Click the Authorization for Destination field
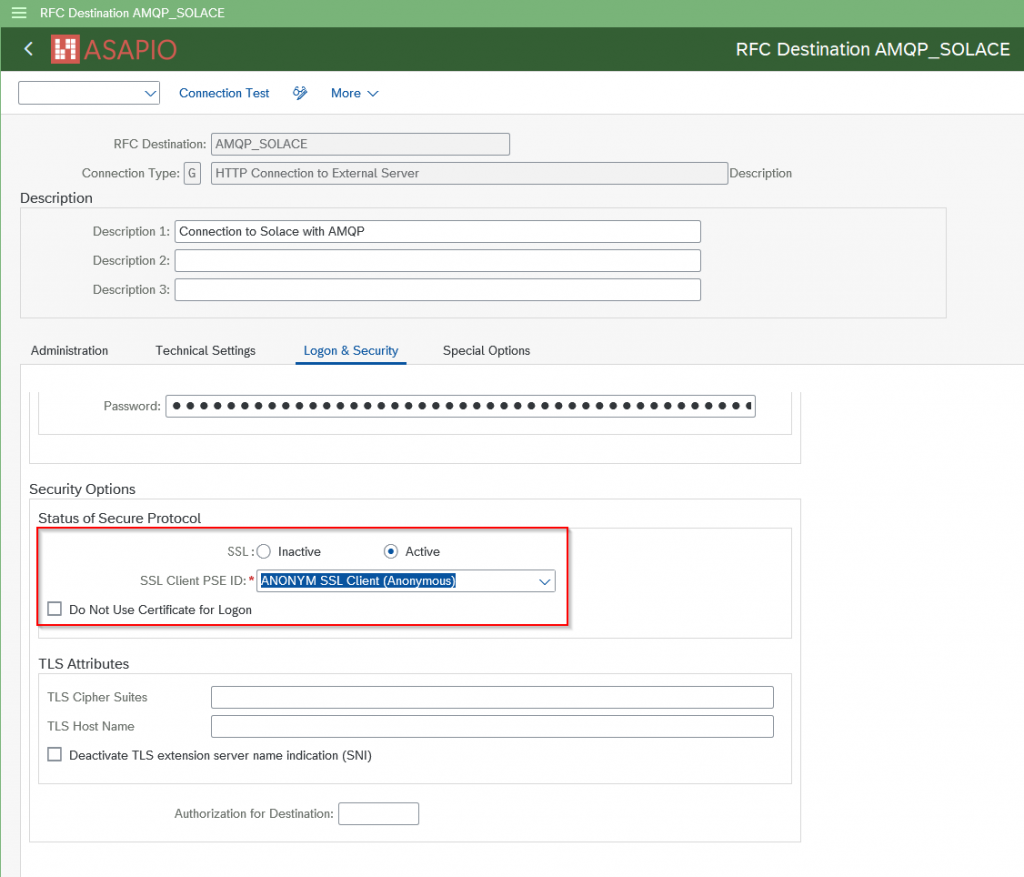The width and height of the screenshot is (1024, 877). click(x=378, y=814)
